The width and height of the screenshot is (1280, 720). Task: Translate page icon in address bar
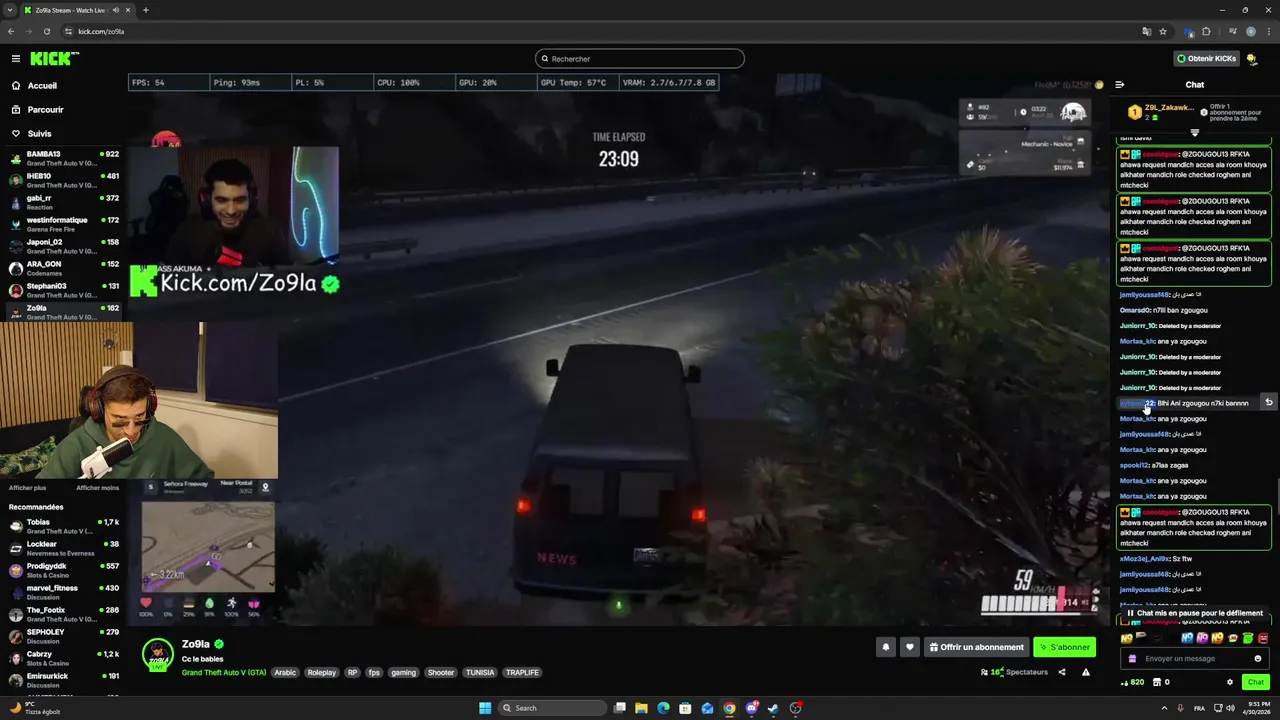(x=1147, y=31)
